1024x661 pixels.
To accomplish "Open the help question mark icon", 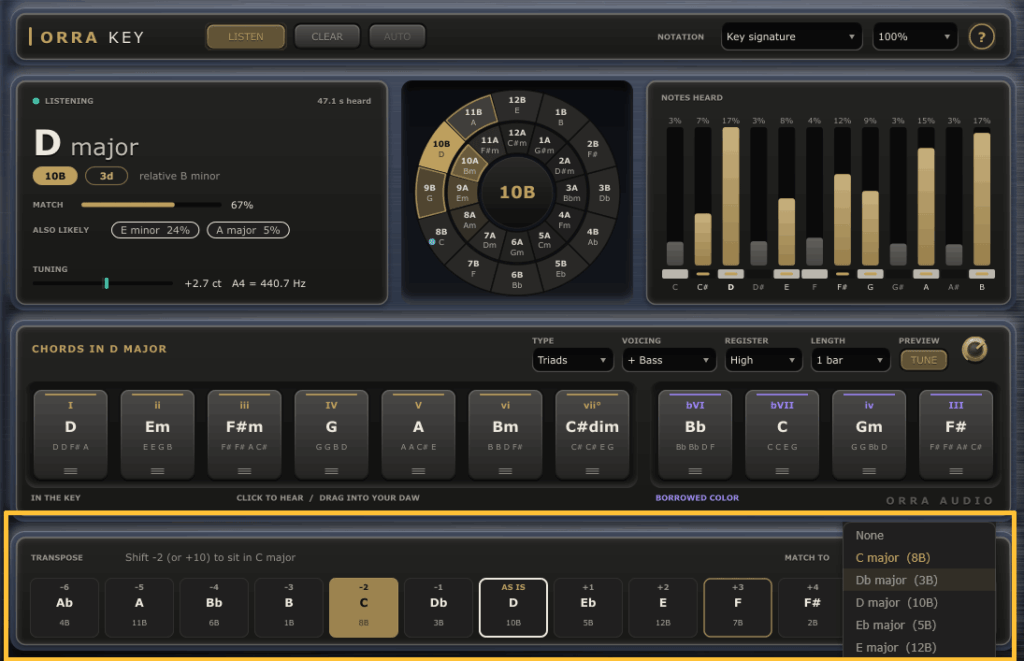I will 981,37.
